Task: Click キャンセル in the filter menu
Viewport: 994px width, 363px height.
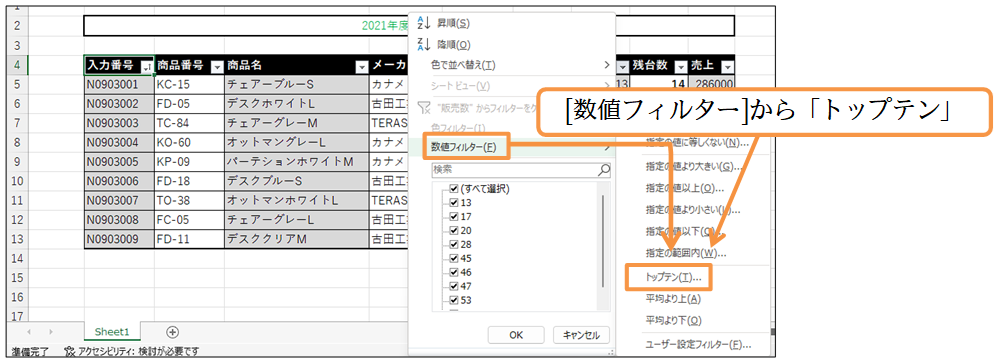Action: 581,335
